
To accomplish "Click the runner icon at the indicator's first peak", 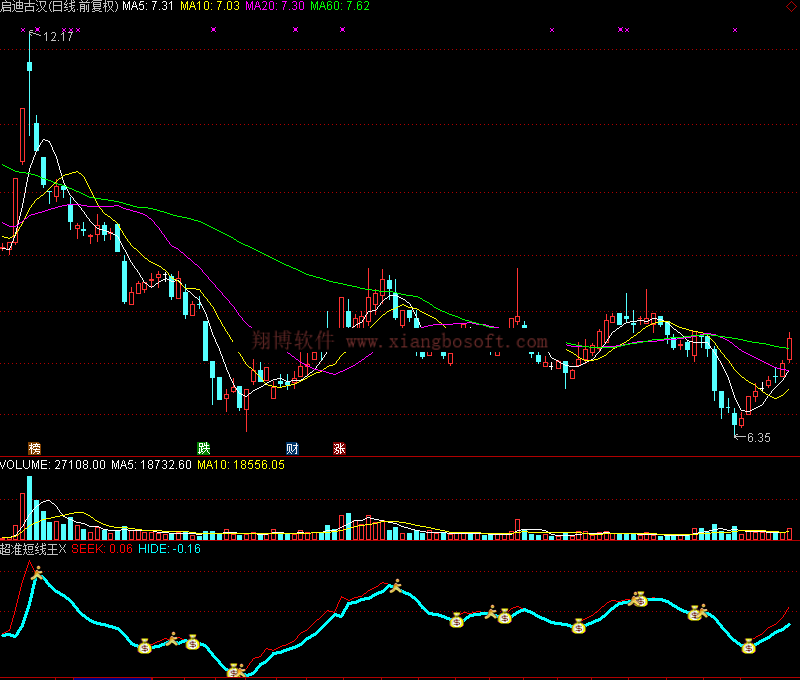I will (37, 573).
